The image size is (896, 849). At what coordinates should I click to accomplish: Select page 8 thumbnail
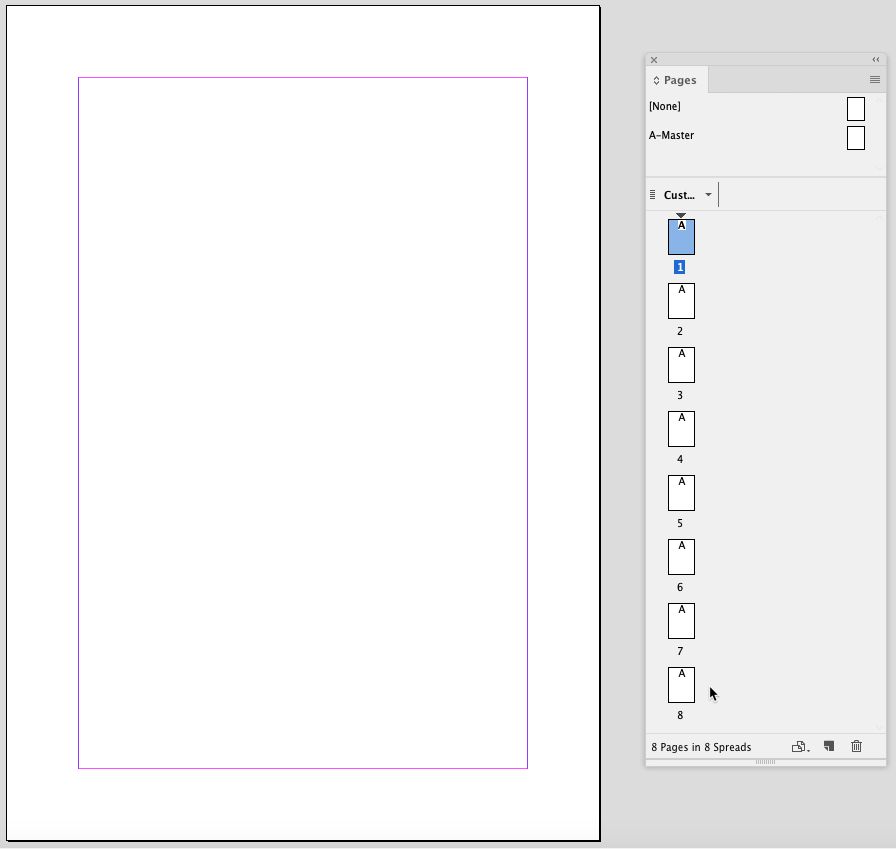[681, 684]
